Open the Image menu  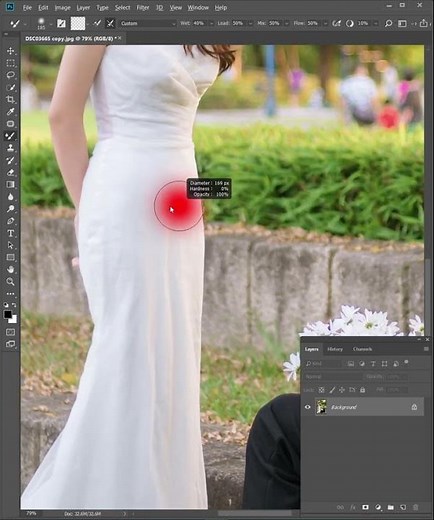coord(62,7)
